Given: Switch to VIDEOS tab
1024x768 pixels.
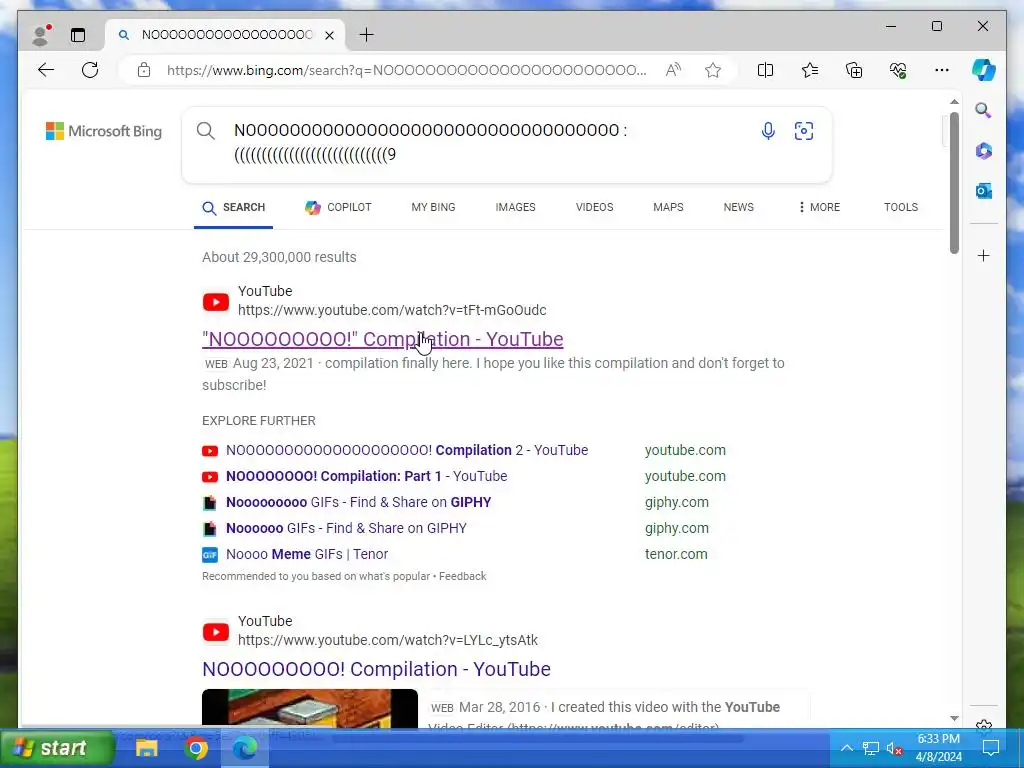Looking at the screenshot, I should (594, 207).
